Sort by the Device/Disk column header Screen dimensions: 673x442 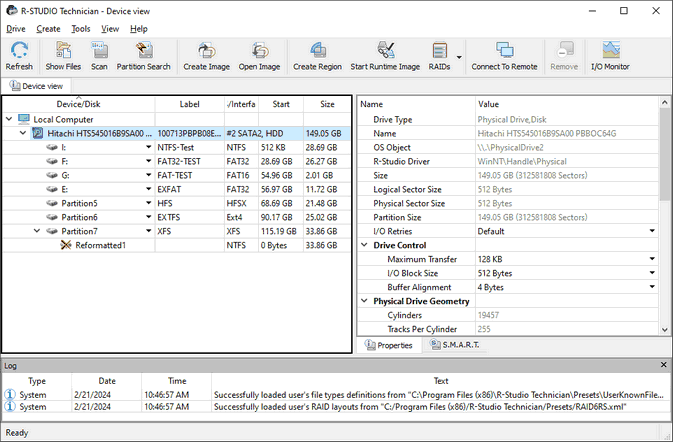(x=79, y=104)
